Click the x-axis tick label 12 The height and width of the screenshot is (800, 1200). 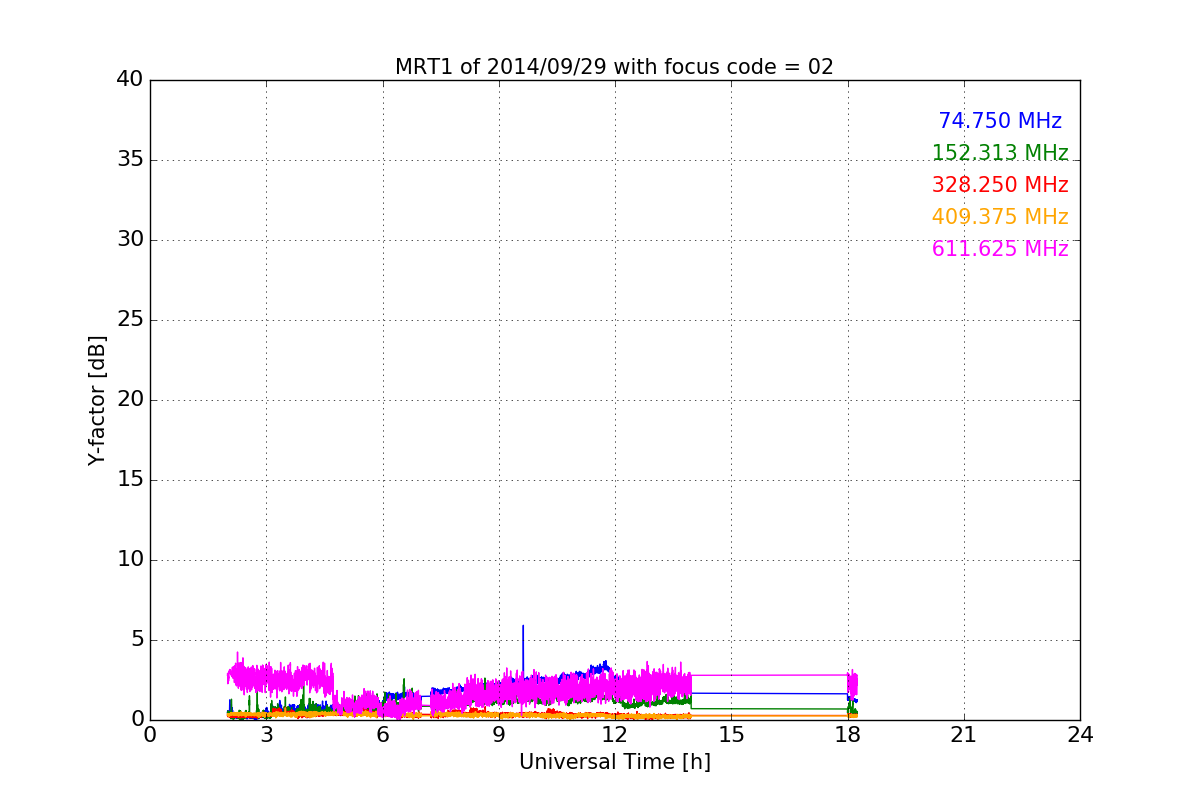(615, 735)
